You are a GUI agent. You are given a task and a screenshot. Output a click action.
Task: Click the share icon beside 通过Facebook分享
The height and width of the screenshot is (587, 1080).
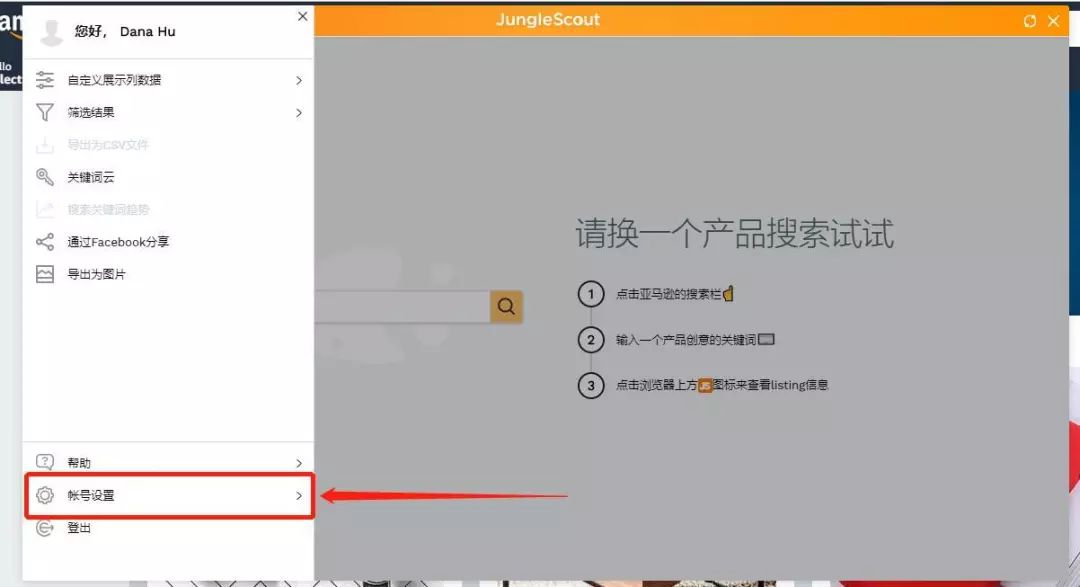point(45,242)
